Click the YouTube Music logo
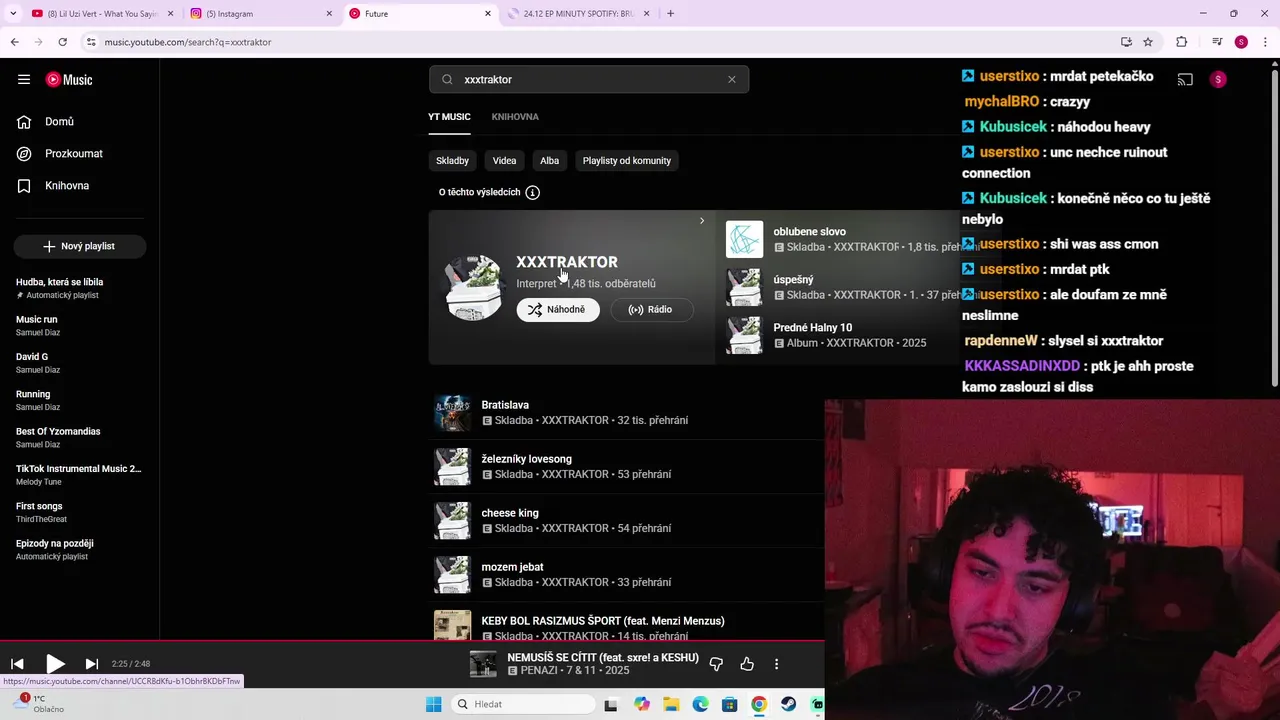The height and width of the screenshot is (720, 1280). [69, 80]
